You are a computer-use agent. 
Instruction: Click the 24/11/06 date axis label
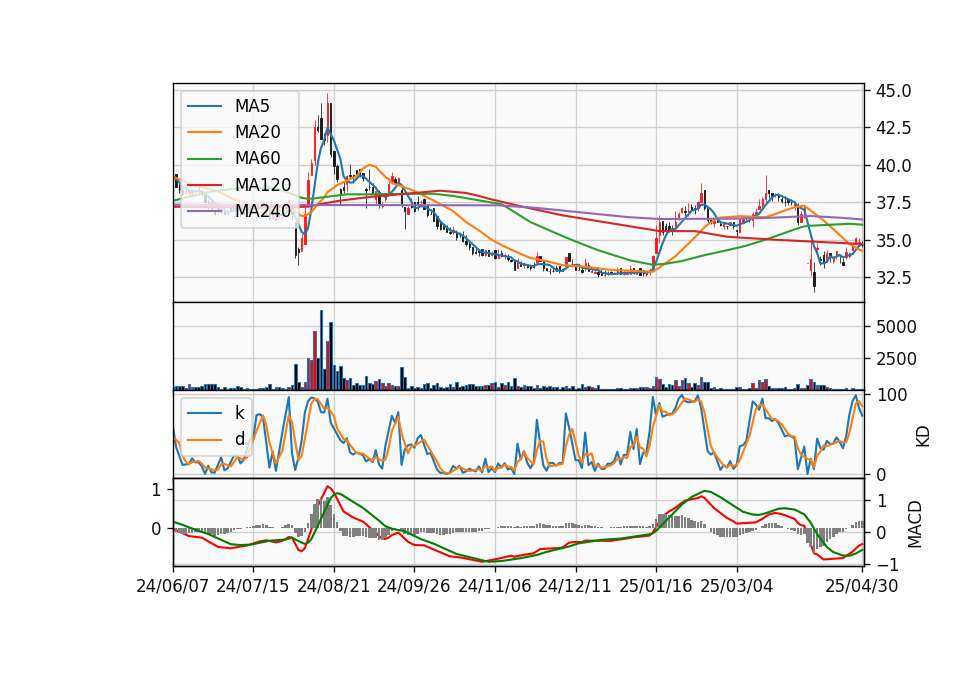click(495, 586)
